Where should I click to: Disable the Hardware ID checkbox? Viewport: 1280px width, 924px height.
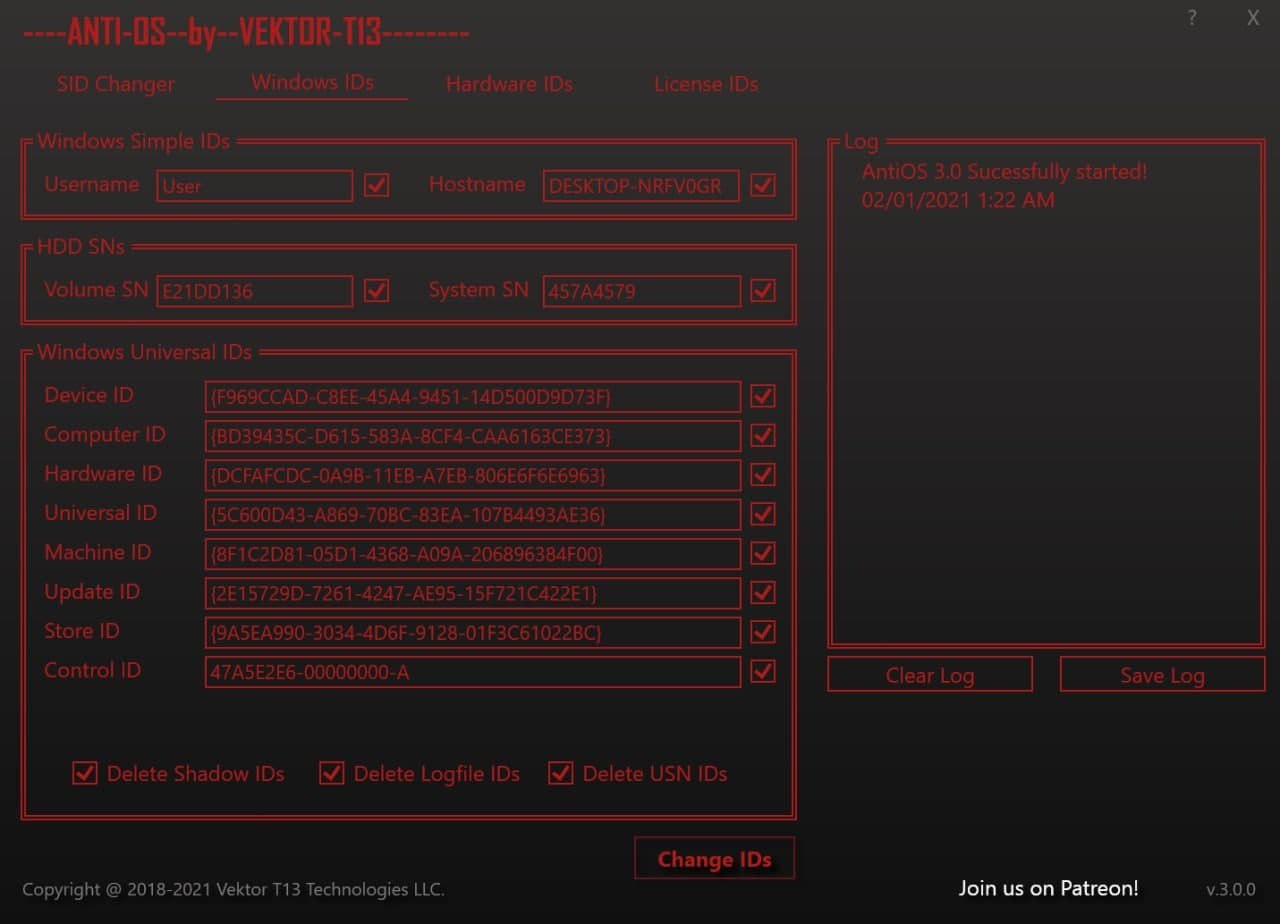[x=763, y=475]
